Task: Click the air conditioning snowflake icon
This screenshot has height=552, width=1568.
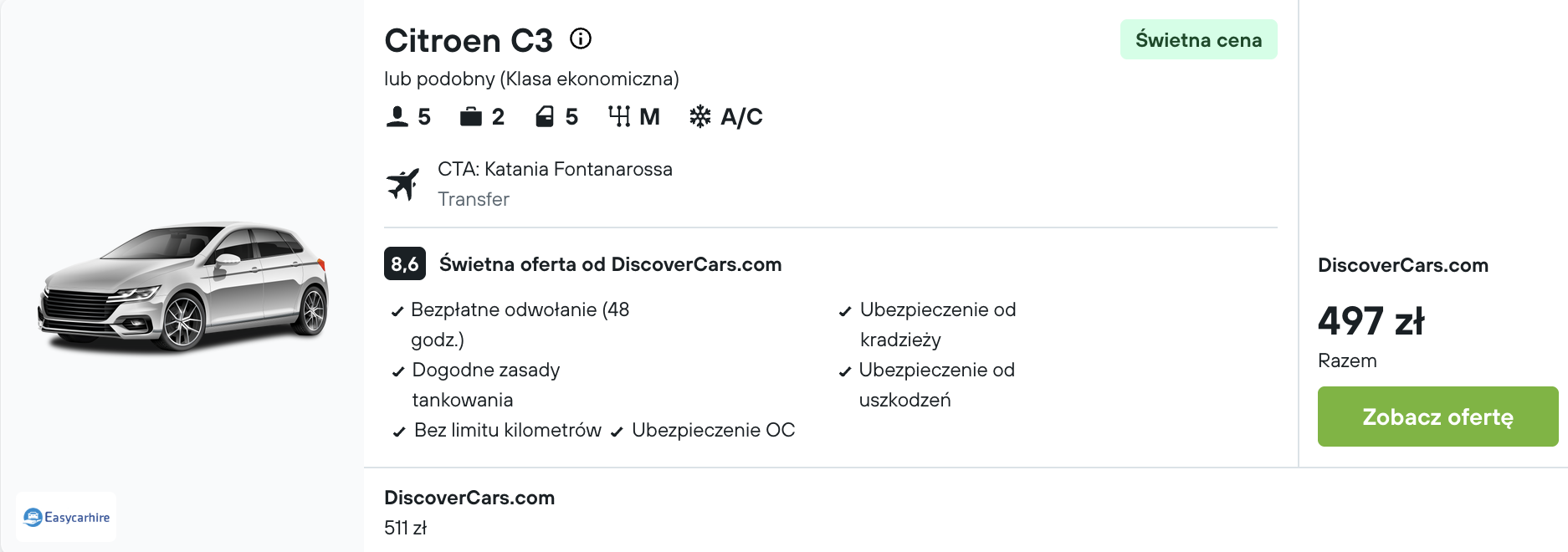Action: [x=700, y=116]
